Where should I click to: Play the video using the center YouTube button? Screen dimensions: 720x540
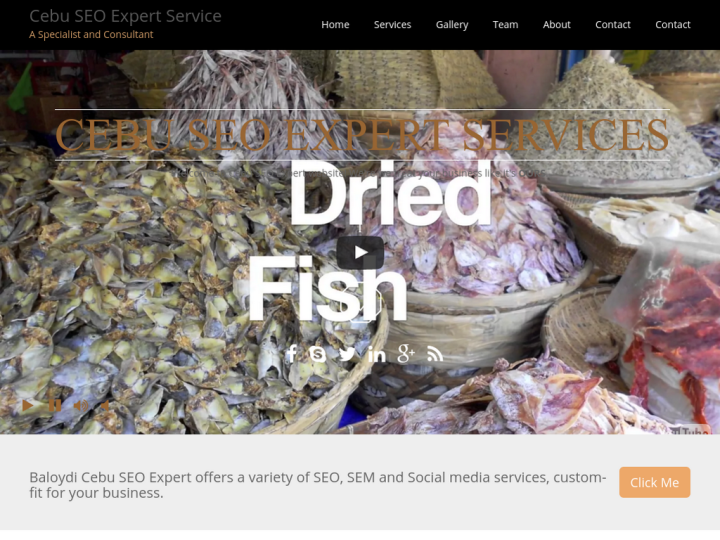click(360, 253)
